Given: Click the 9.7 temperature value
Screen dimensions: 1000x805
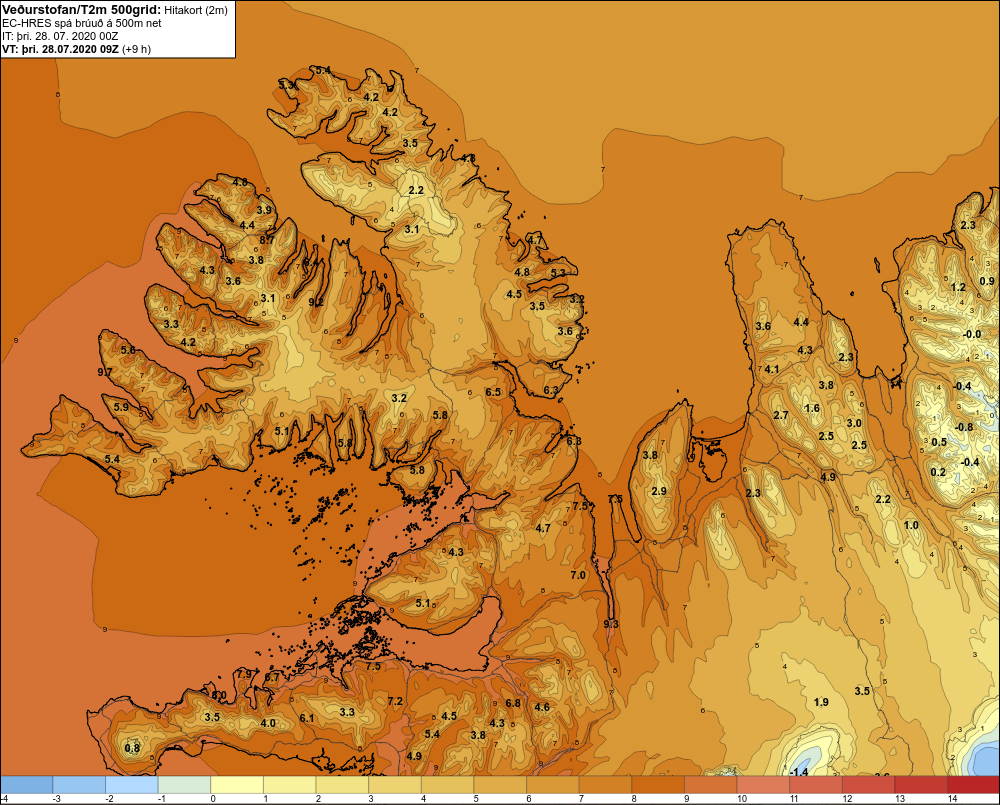Looking at the screenshot, I should tap(105, 372).
